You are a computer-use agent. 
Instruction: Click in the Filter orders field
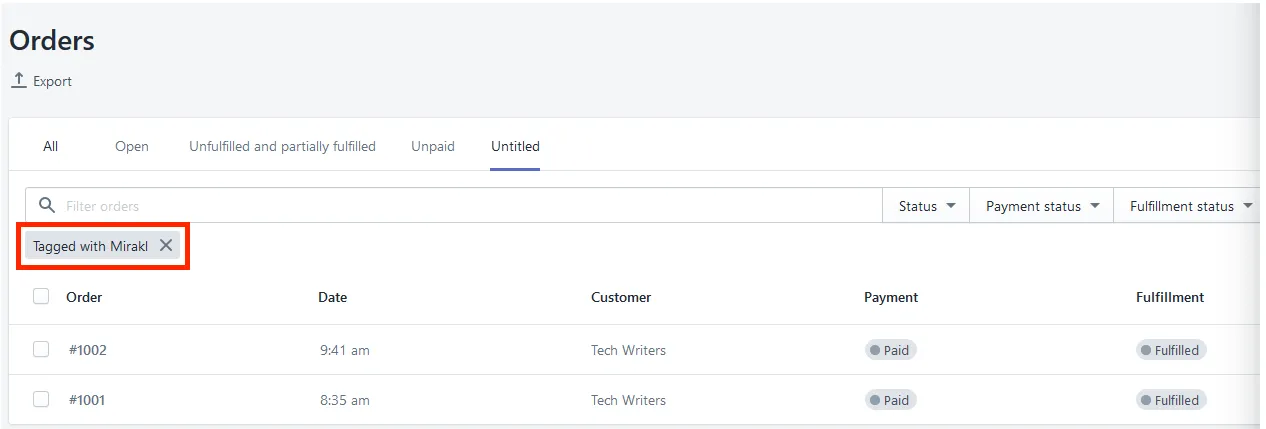click(454, 206)
